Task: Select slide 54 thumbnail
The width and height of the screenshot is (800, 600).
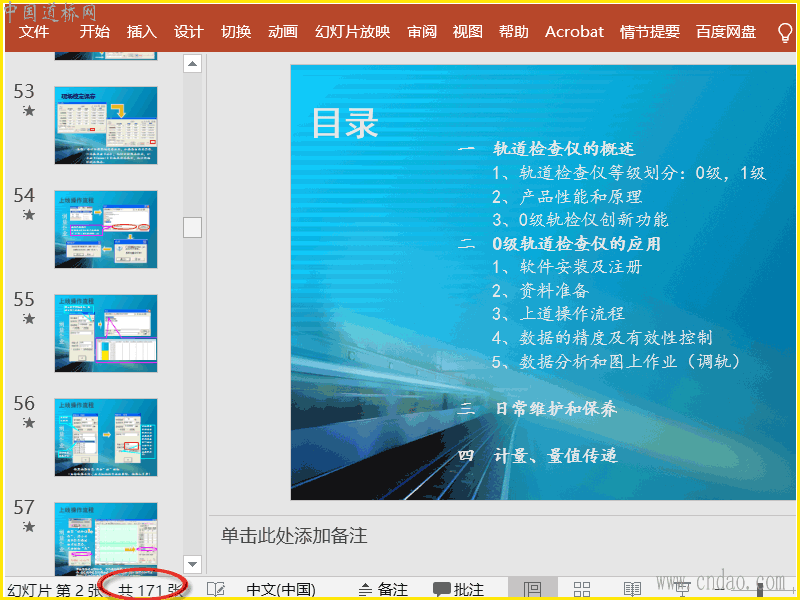Action: click(106, 230)
